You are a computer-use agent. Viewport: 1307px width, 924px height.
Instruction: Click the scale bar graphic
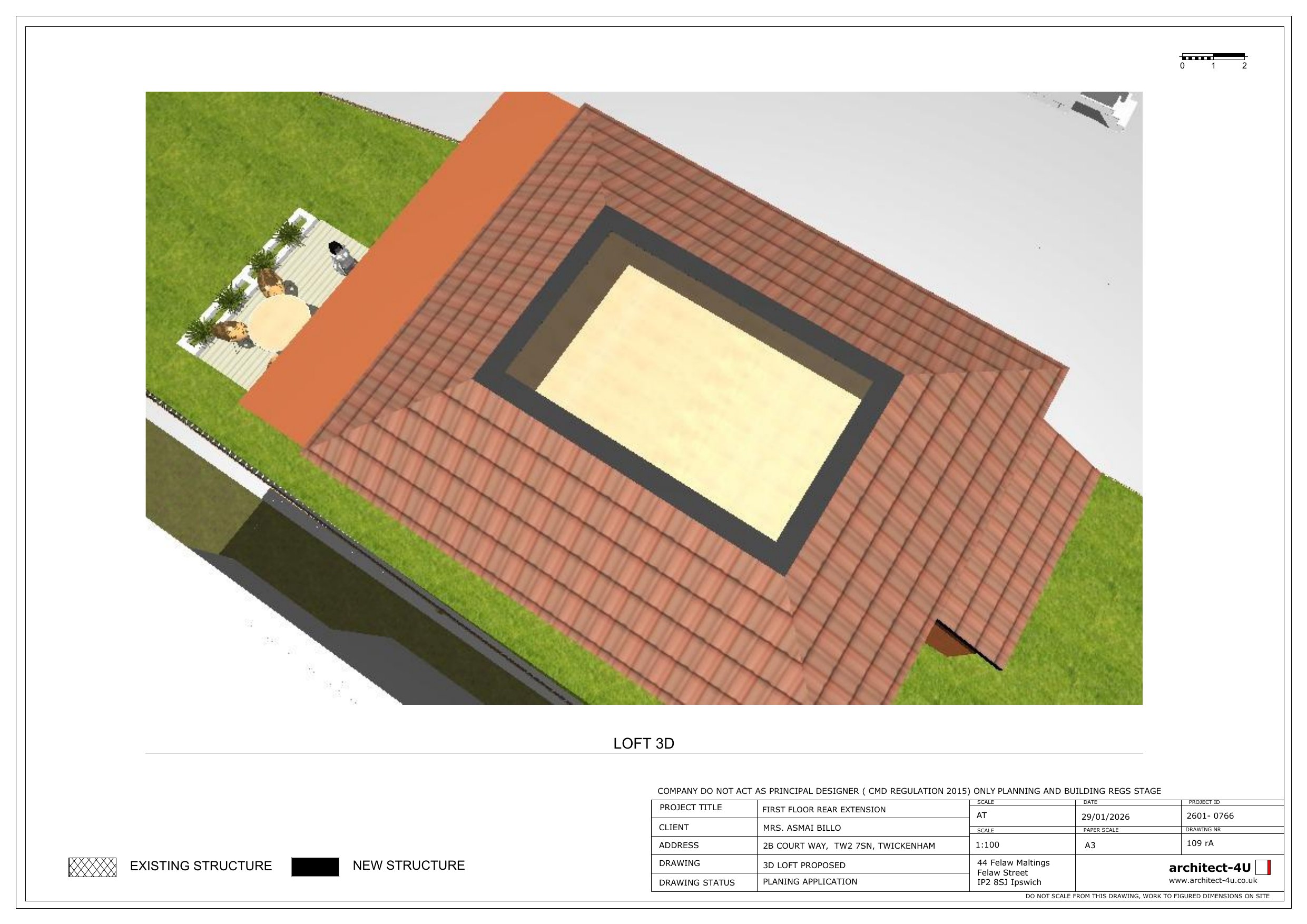click(x=1213, y=56)
